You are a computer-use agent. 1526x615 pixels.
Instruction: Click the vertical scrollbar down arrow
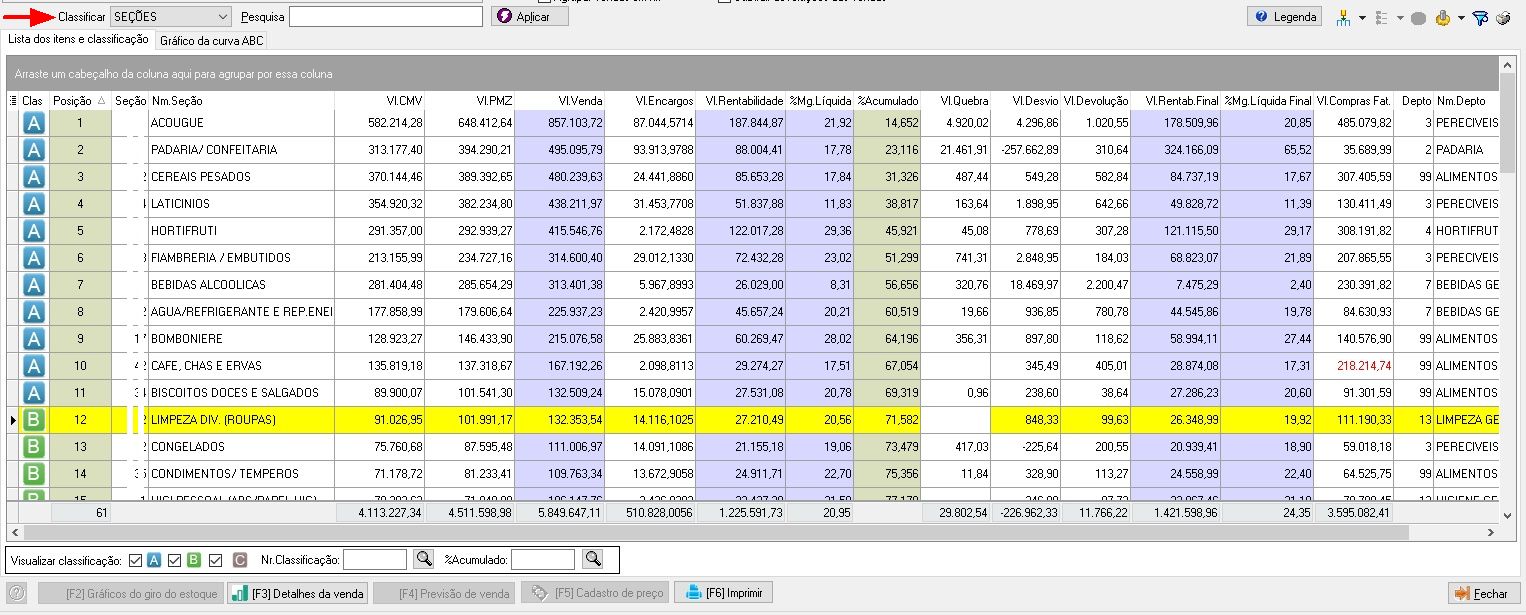click(1508, 515)
